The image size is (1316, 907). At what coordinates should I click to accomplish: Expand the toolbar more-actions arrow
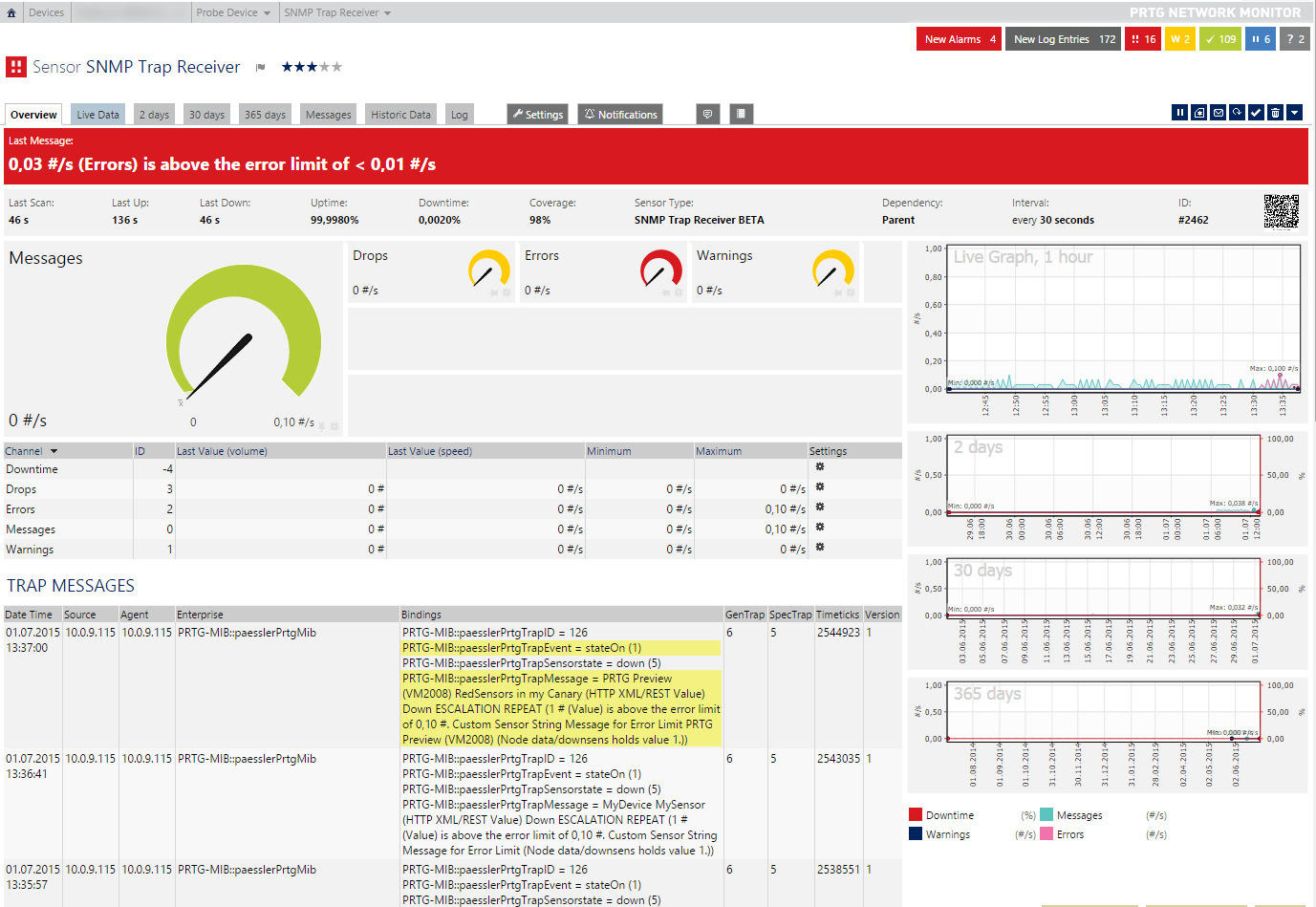click(1295, 113)
